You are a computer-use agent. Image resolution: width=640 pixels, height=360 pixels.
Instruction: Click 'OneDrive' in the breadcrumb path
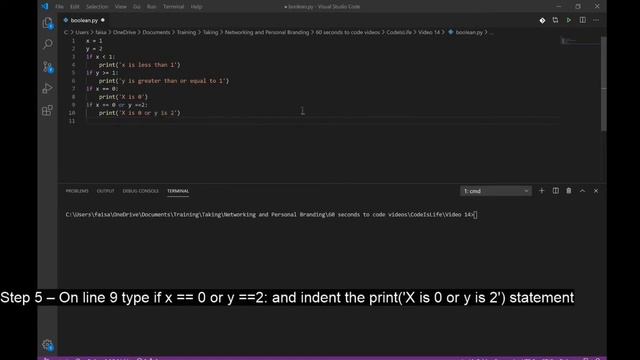(x=124, y=32)
